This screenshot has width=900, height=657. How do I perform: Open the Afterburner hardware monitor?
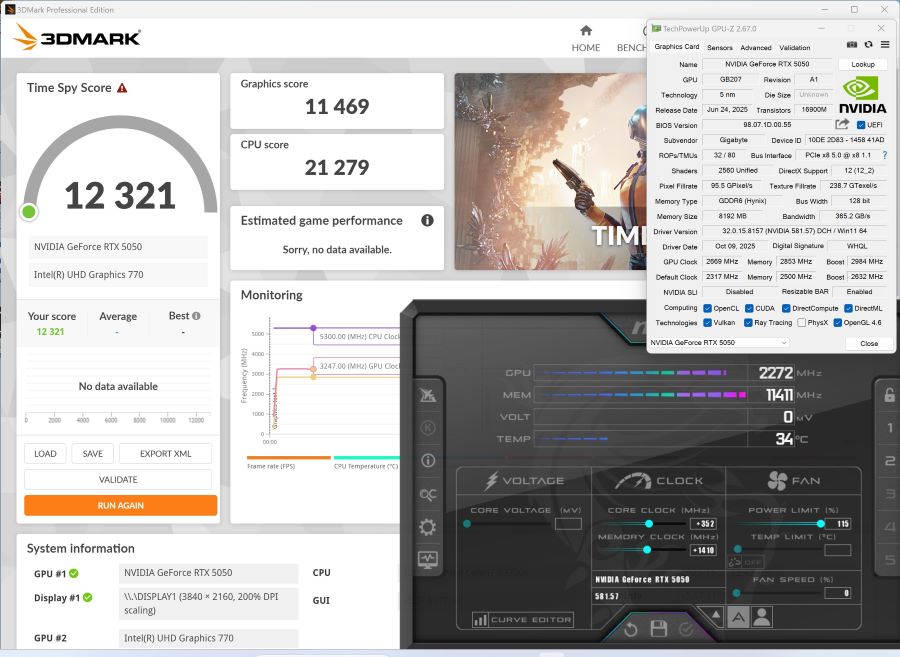[x=427, y=561]
